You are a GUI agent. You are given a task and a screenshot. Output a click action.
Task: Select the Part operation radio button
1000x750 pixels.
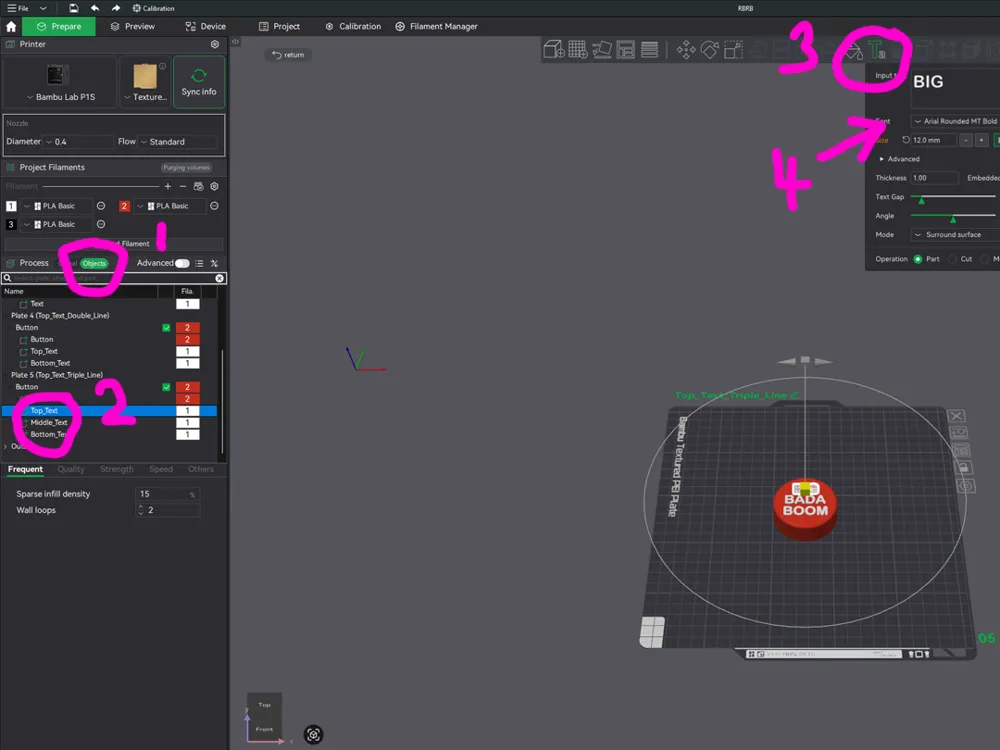[x=918, y=259]
